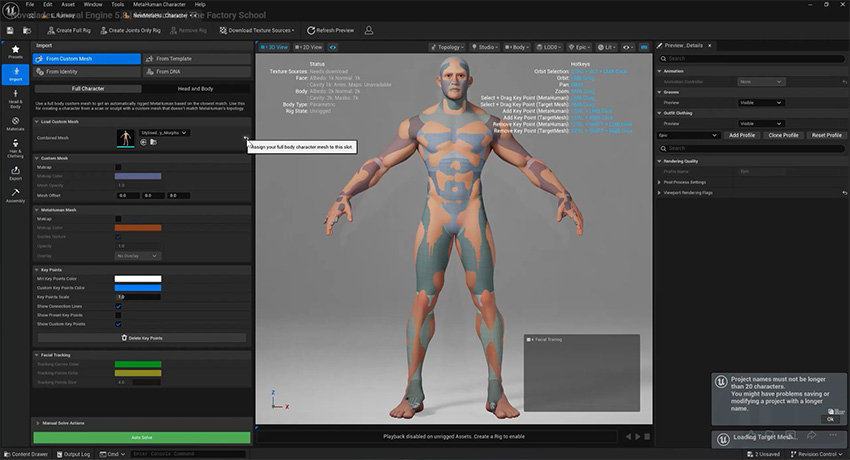
Task: Switch to Head and Body tab
Action: pyautogui.click(x=196, y=88)
